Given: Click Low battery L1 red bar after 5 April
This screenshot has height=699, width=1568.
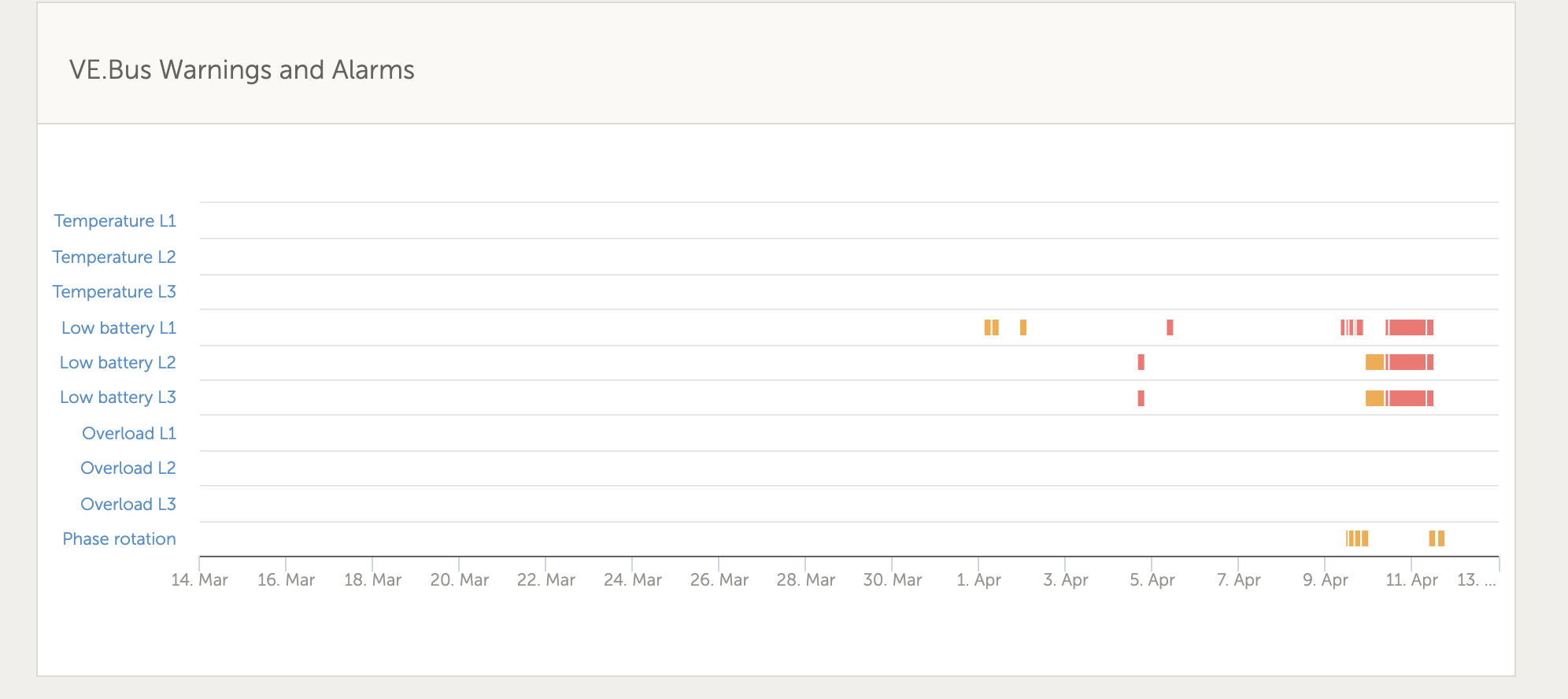Looking at the screenshot, I should 1170,327.
